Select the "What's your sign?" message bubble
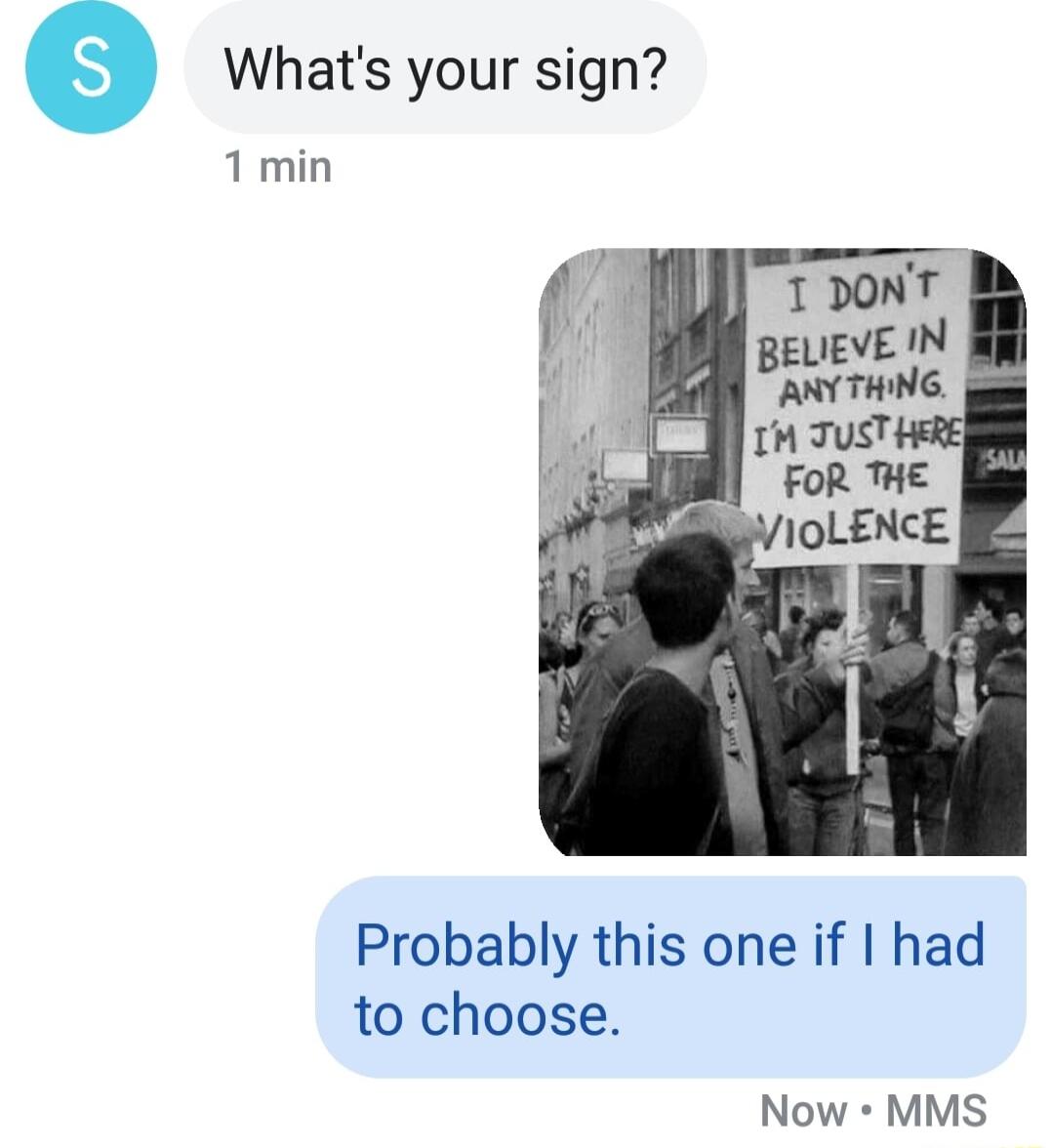This screenshot has height=1148, width=1051. pyautogui.click(x=445, y=68)
